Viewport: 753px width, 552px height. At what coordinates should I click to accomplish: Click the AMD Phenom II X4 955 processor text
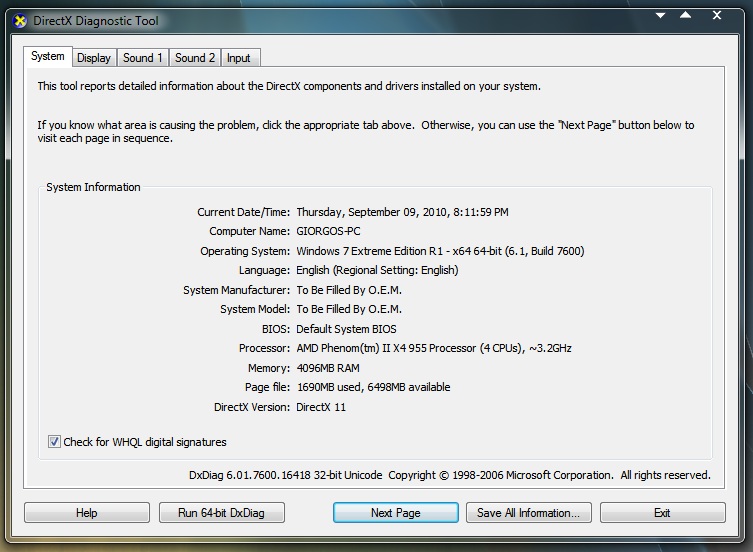[x=434, y=348]
